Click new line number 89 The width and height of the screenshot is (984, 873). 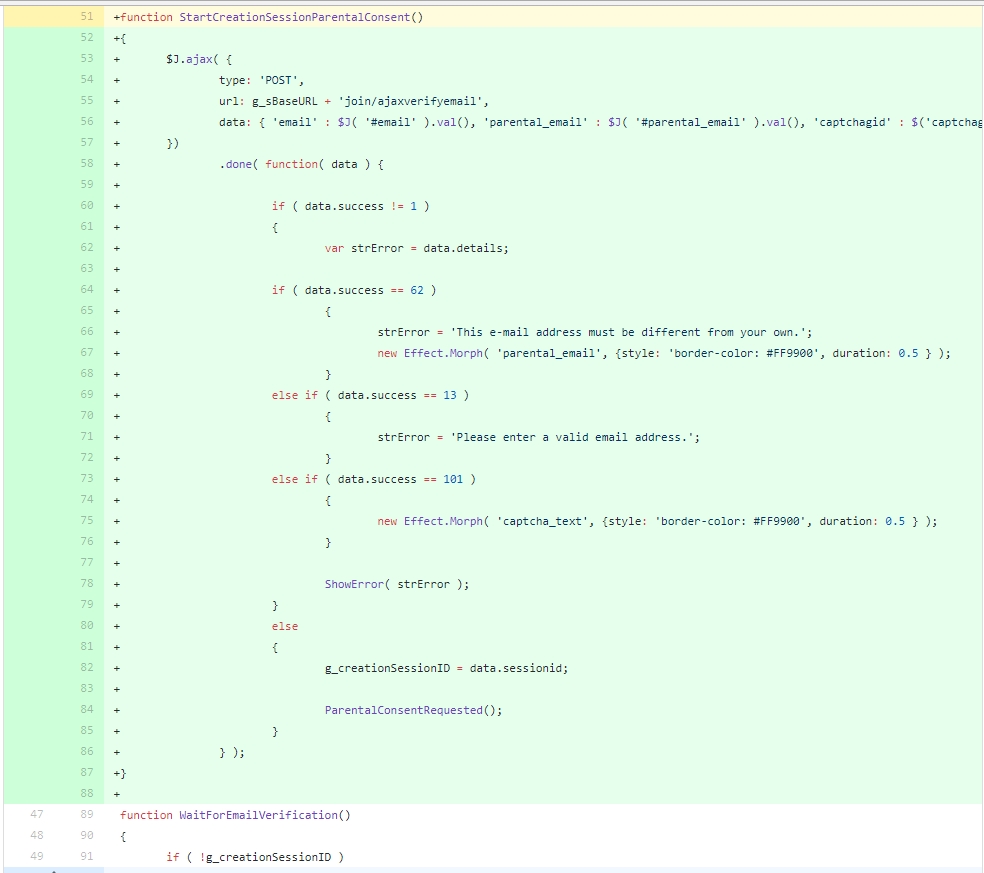(87, 814)
